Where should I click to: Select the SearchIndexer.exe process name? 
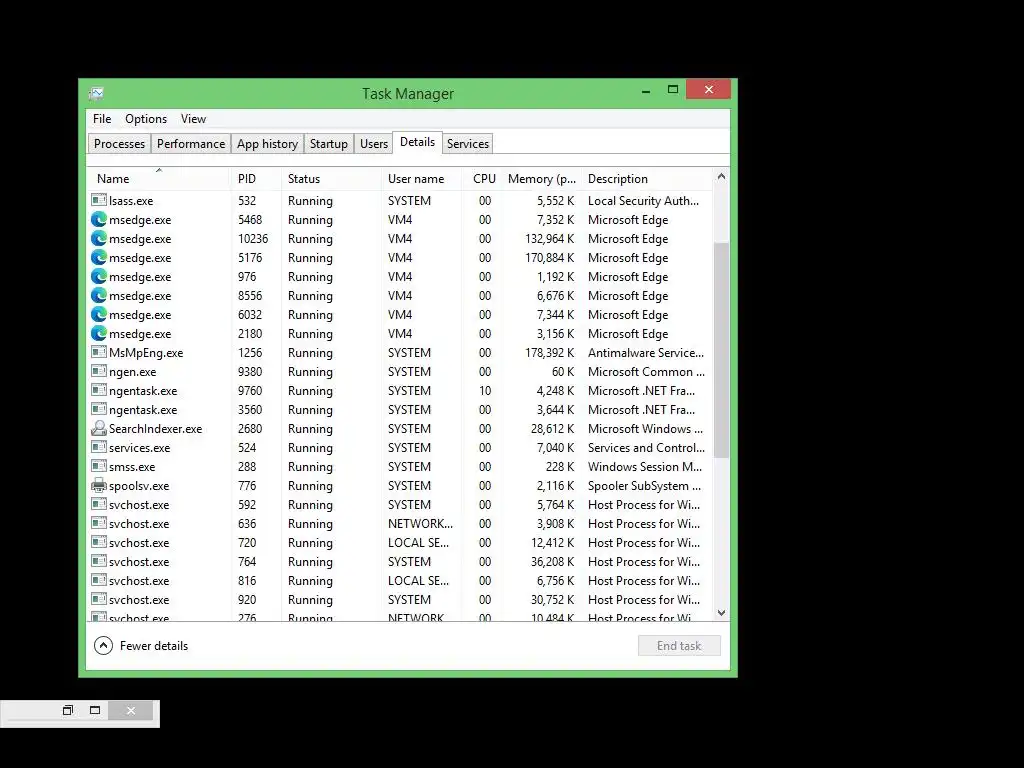pyautogui.click(x=155, y=428)
